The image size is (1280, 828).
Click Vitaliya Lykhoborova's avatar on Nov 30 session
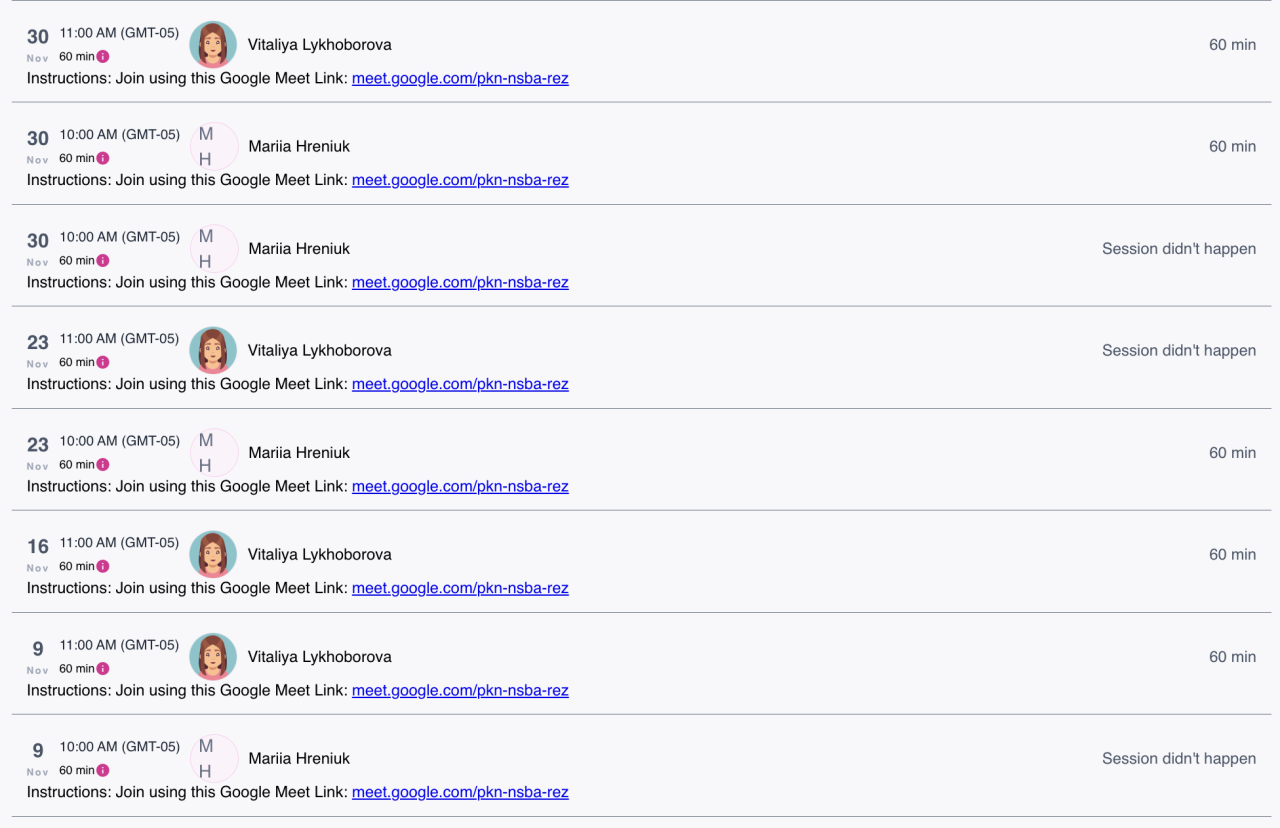(x=213, y=45)
